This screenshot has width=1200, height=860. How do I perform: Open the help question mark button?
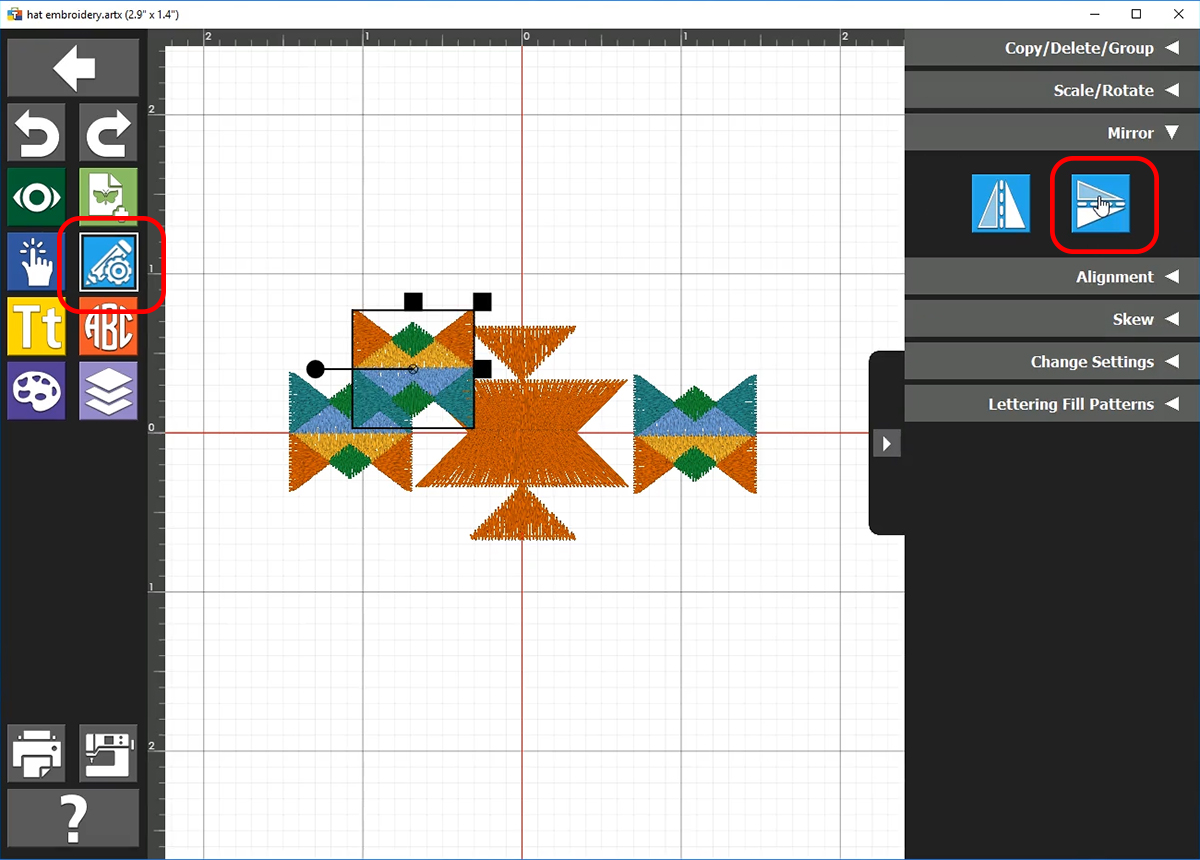point(73,818)
